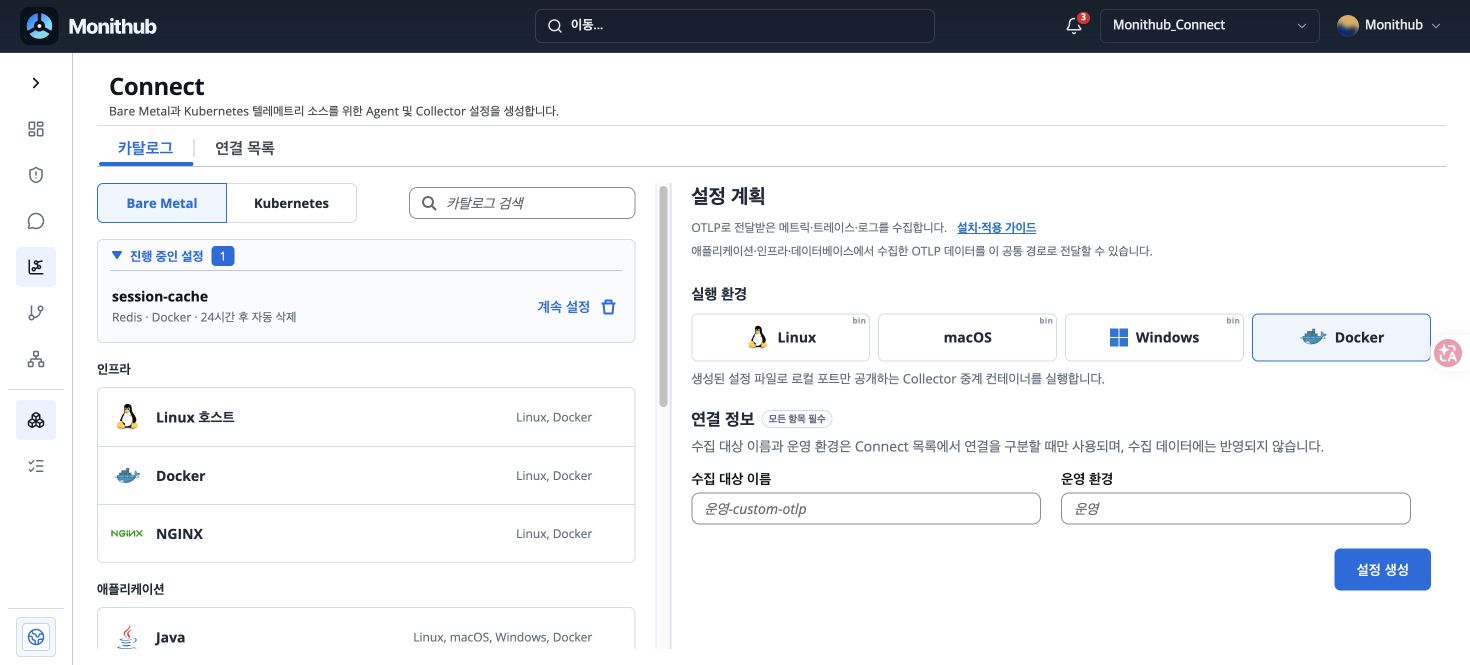Collapse the 진행 중인 설정 section
Image resolution: width=1470 pixels, height=665 pixels.
click(117, 256)
